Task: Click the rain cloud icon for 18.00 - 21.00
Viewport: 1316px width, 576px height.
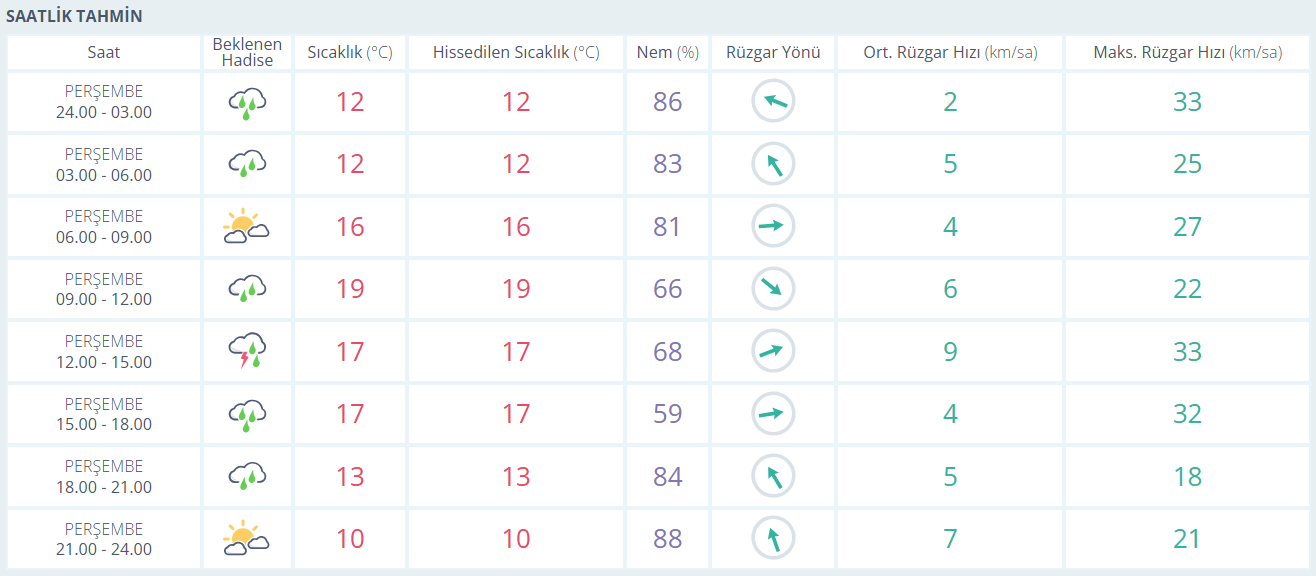Action: [x=247, y=476]
